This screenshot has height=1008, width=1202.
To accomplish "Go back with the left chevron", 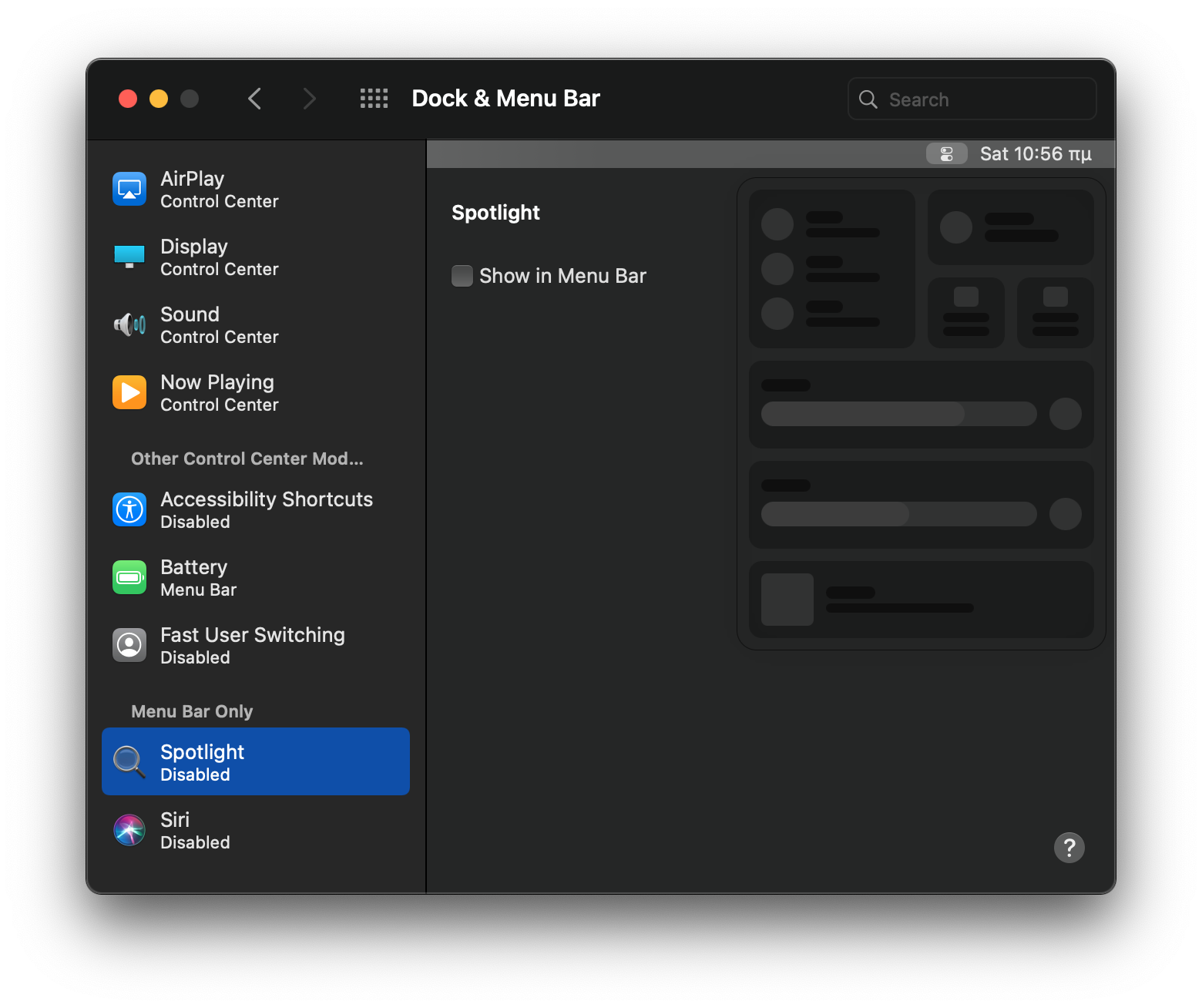I will click(x=255, y=99).
